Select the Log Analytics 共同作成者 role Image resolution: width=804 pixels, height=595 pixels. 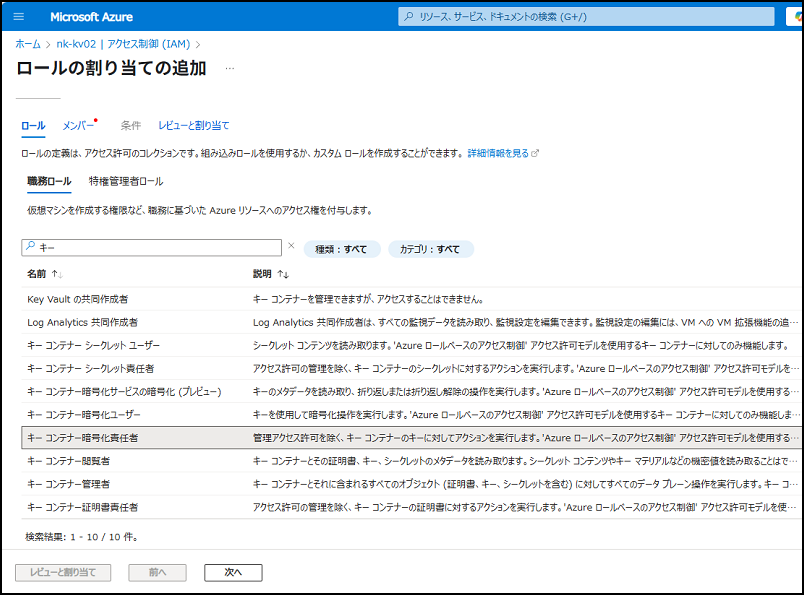411,322
